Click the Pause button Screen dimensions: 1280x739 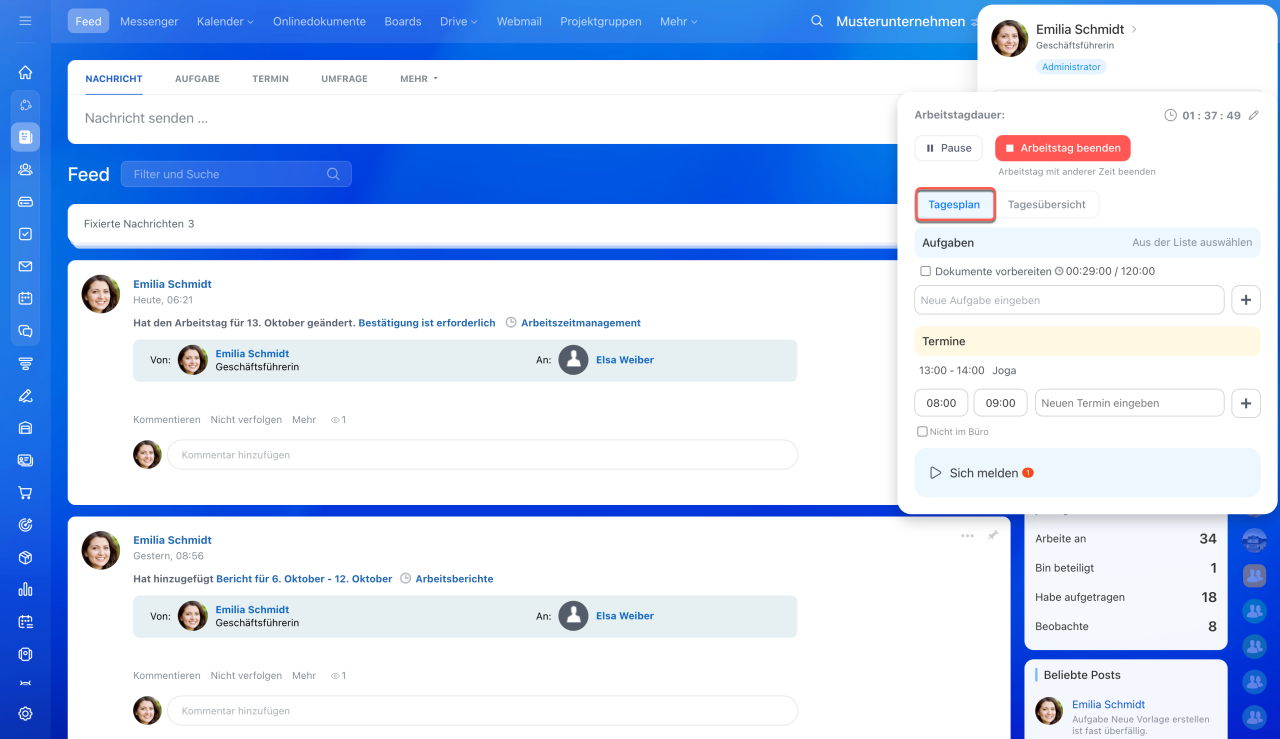point(948,148)
